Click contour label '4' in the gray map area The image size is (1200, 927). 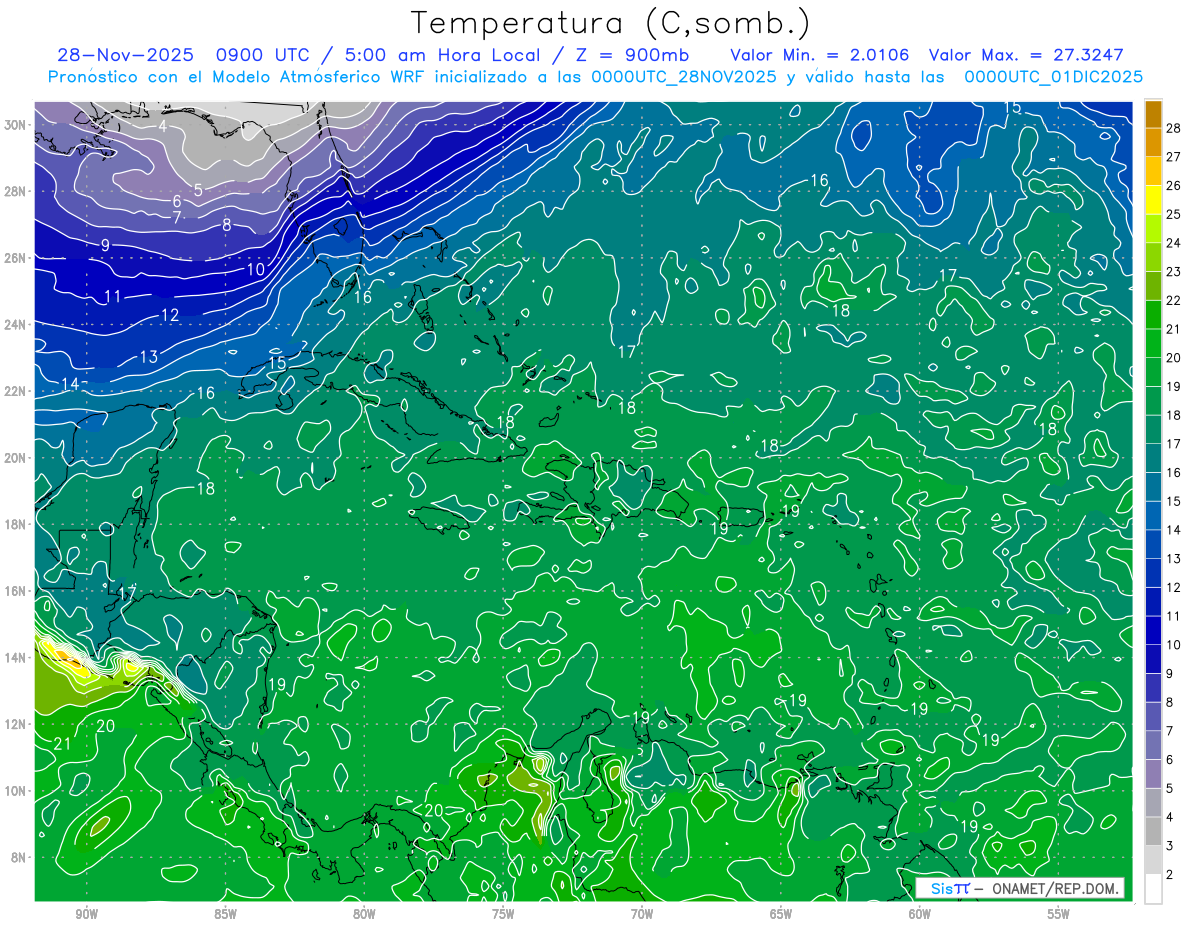tap(162, 126)
